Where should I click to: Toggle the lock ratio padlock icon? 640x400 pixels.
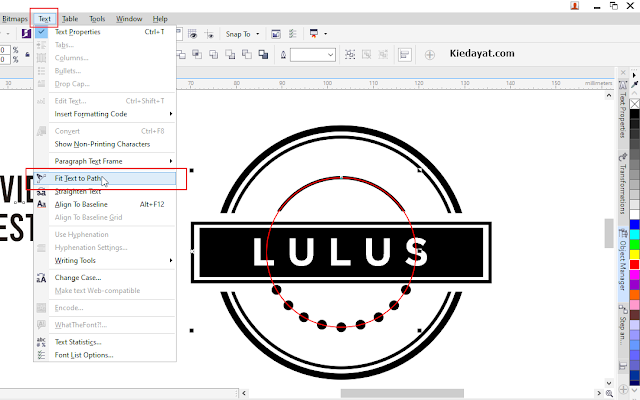coord(27,54)
